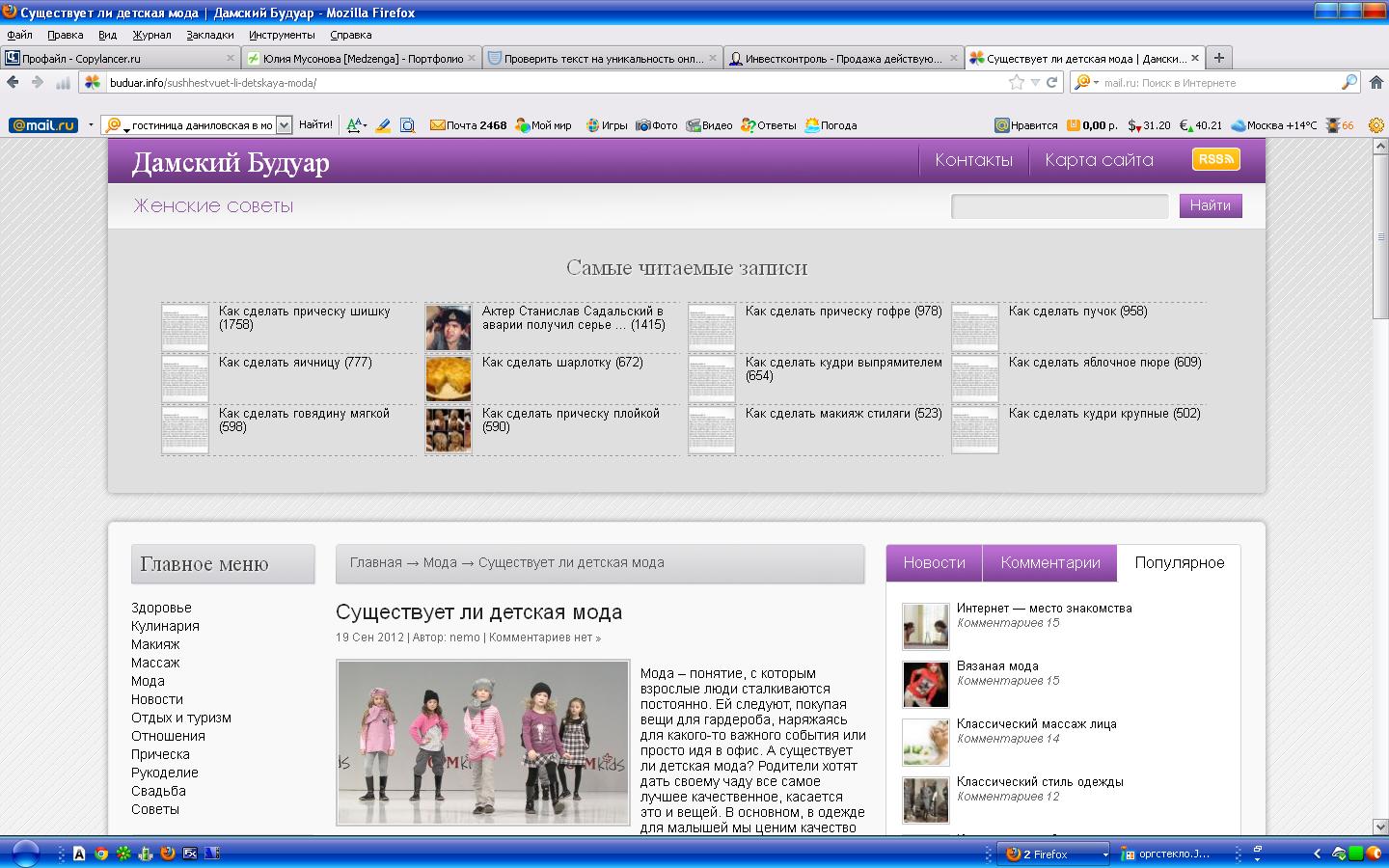1389x868 pixels.
Task: Click the euro rate 40.21 indicator
Action: [x=1201, y=125]
